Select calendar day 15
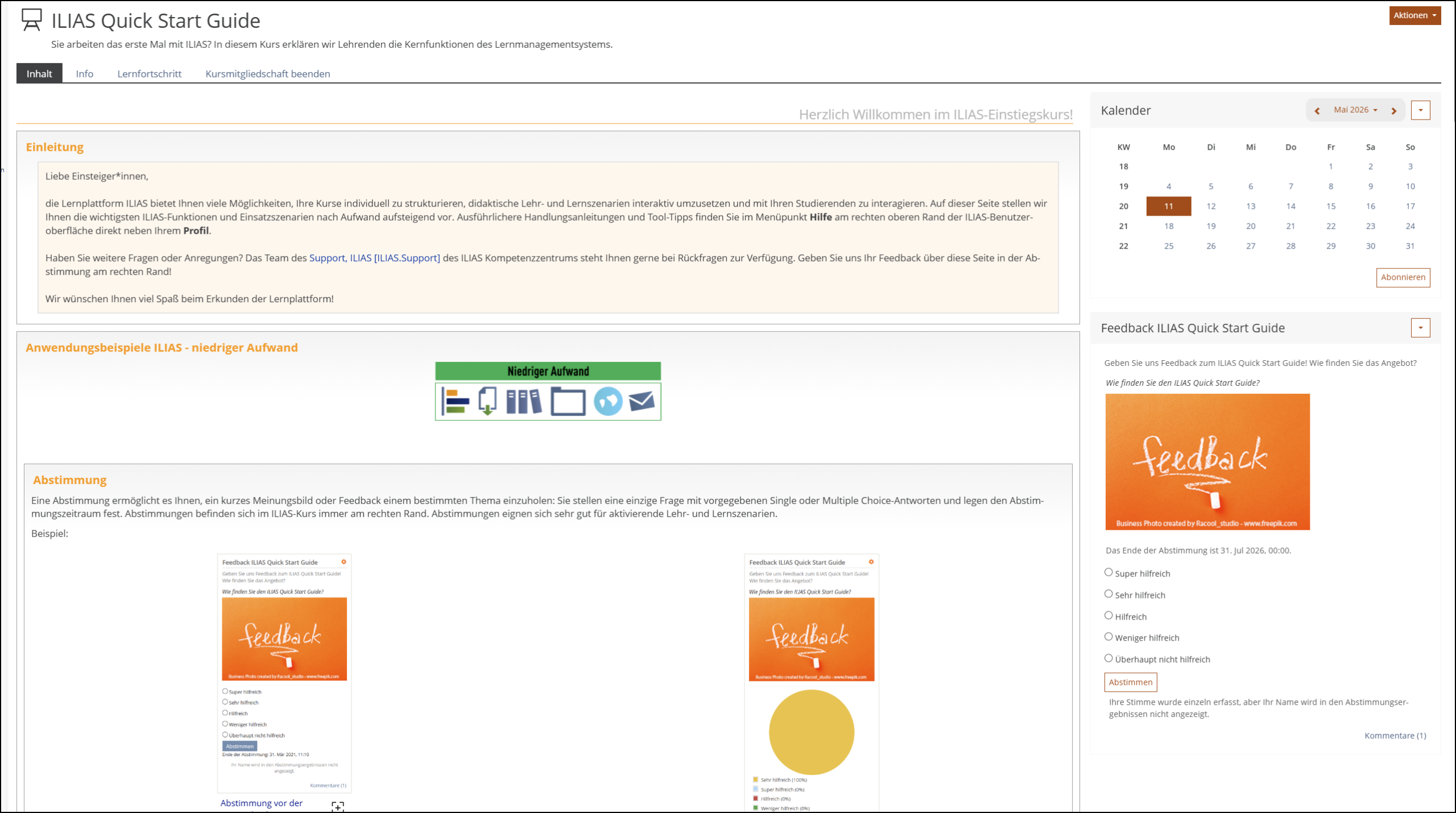1456x813 pixels. 1331,206
